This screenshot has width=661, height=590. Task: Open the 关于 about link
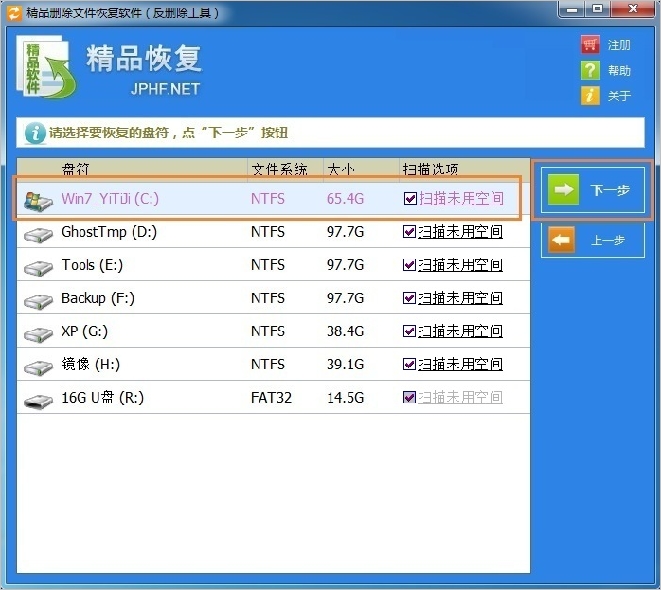[x=619, y=96]
